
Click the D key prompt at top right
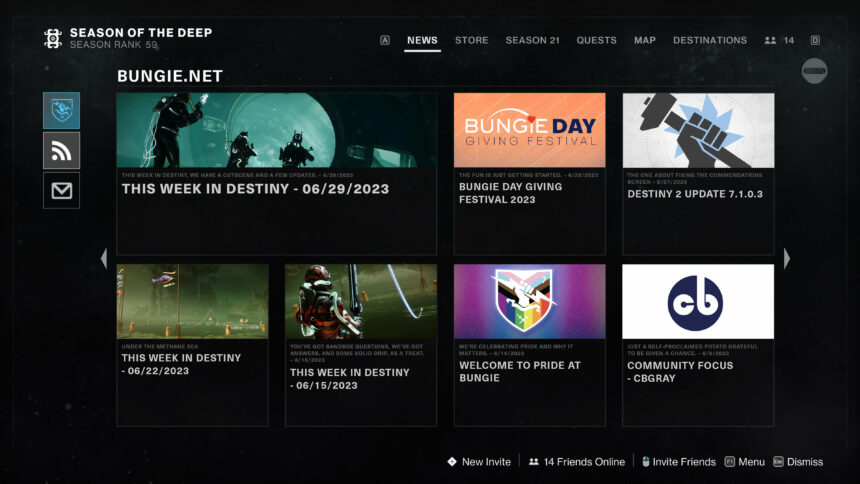pyautogui.click(x=815, y=40)
